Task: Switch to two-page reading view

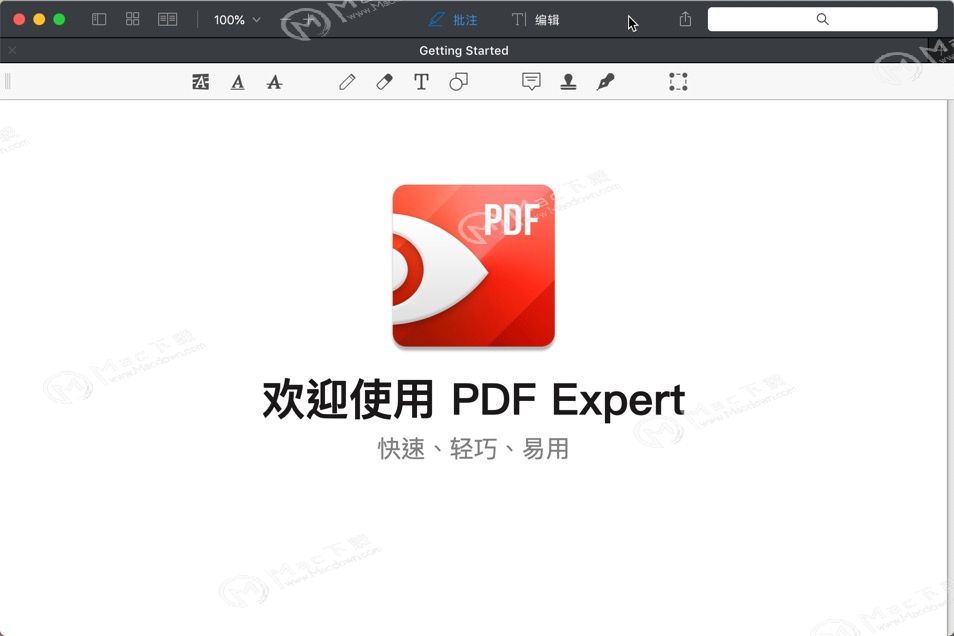Action: pyautogui.click(x=167, y=19)
